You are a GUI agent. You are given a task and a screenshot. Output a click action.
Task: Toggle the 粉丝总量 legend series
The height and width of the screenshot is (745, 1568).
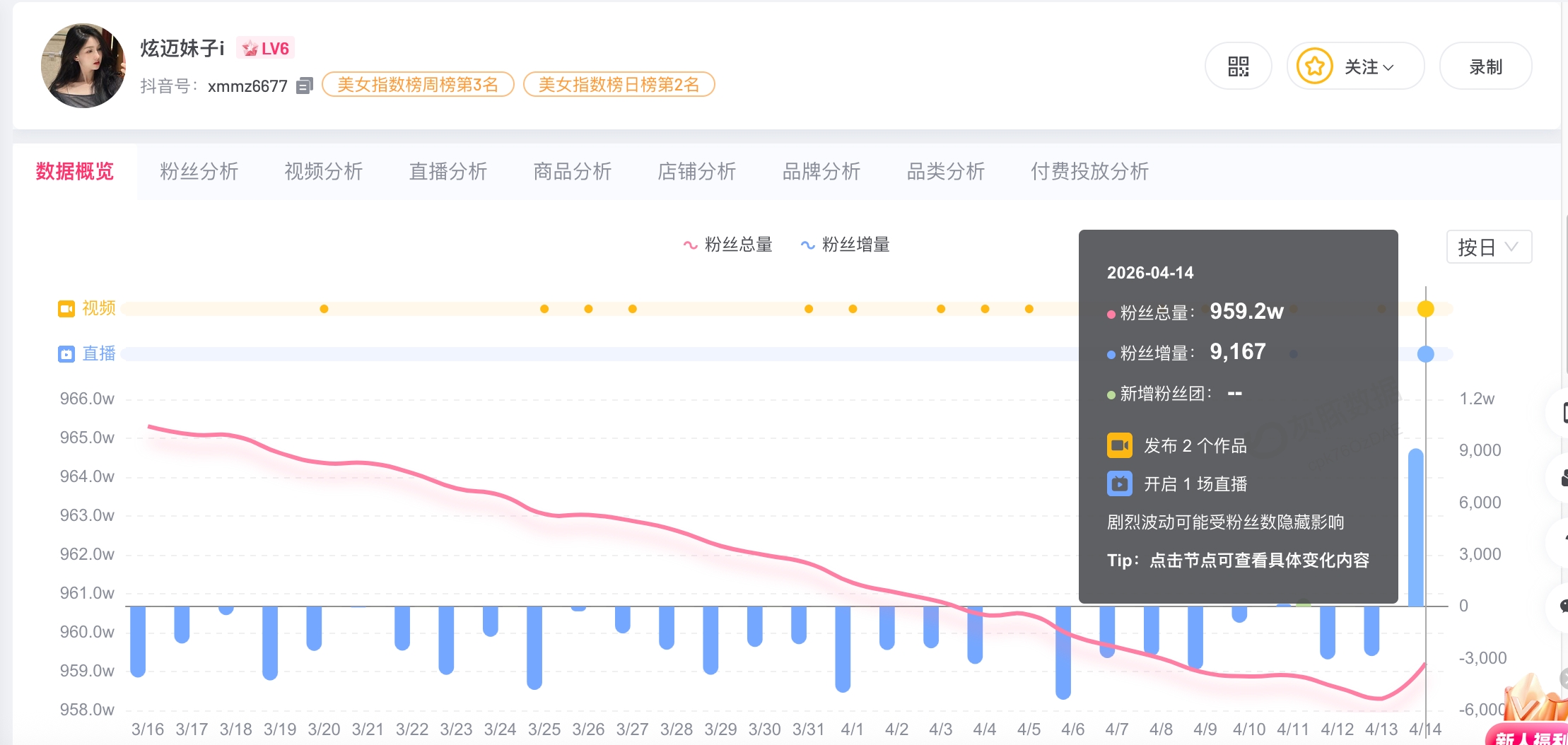727,245
